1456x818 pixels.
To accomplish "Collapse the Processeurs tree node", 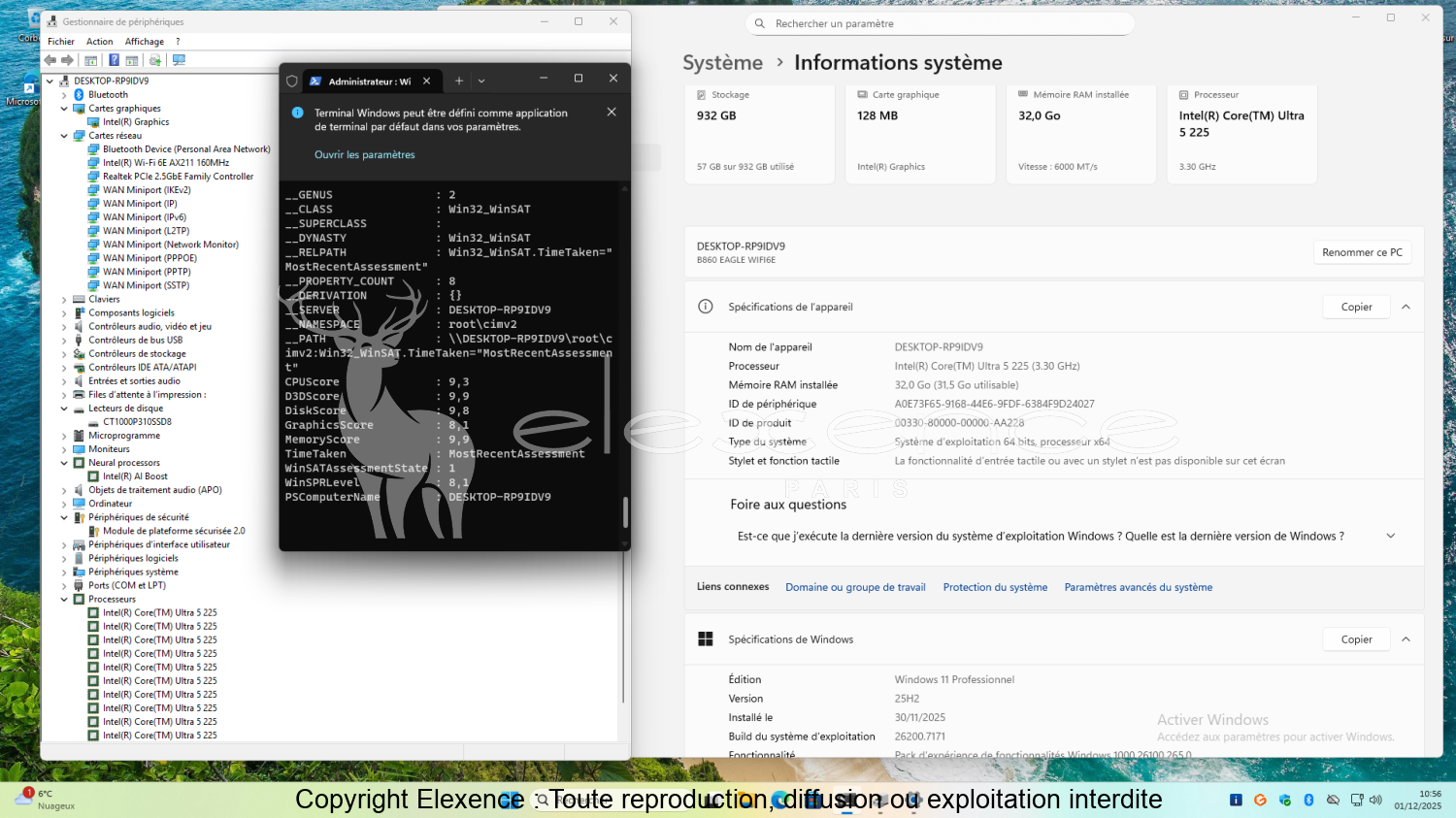I will tap(64, 600).
